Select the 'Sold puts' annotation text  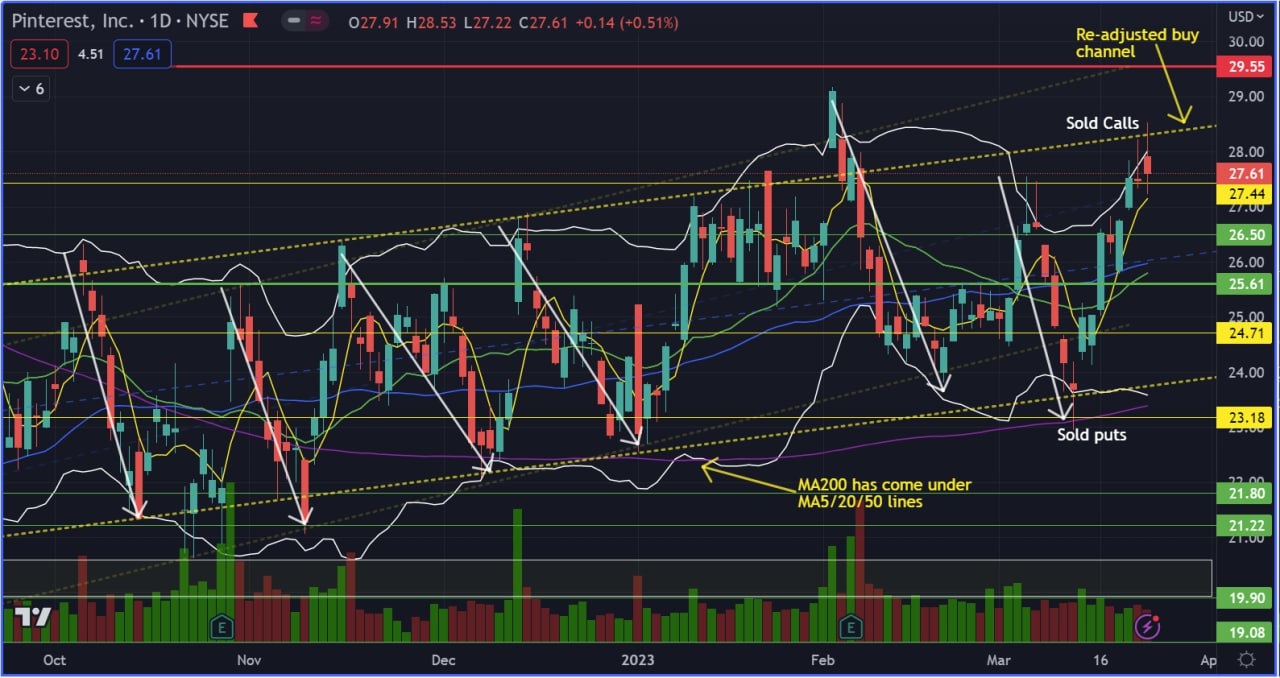[x=1092, y=435]
